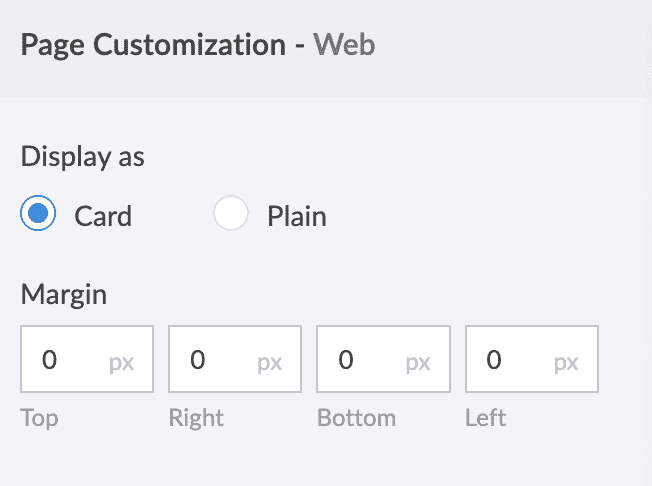652x486 pixels.
Task: Click the px unit in Top margin
Action: click(x=122, y=362)
